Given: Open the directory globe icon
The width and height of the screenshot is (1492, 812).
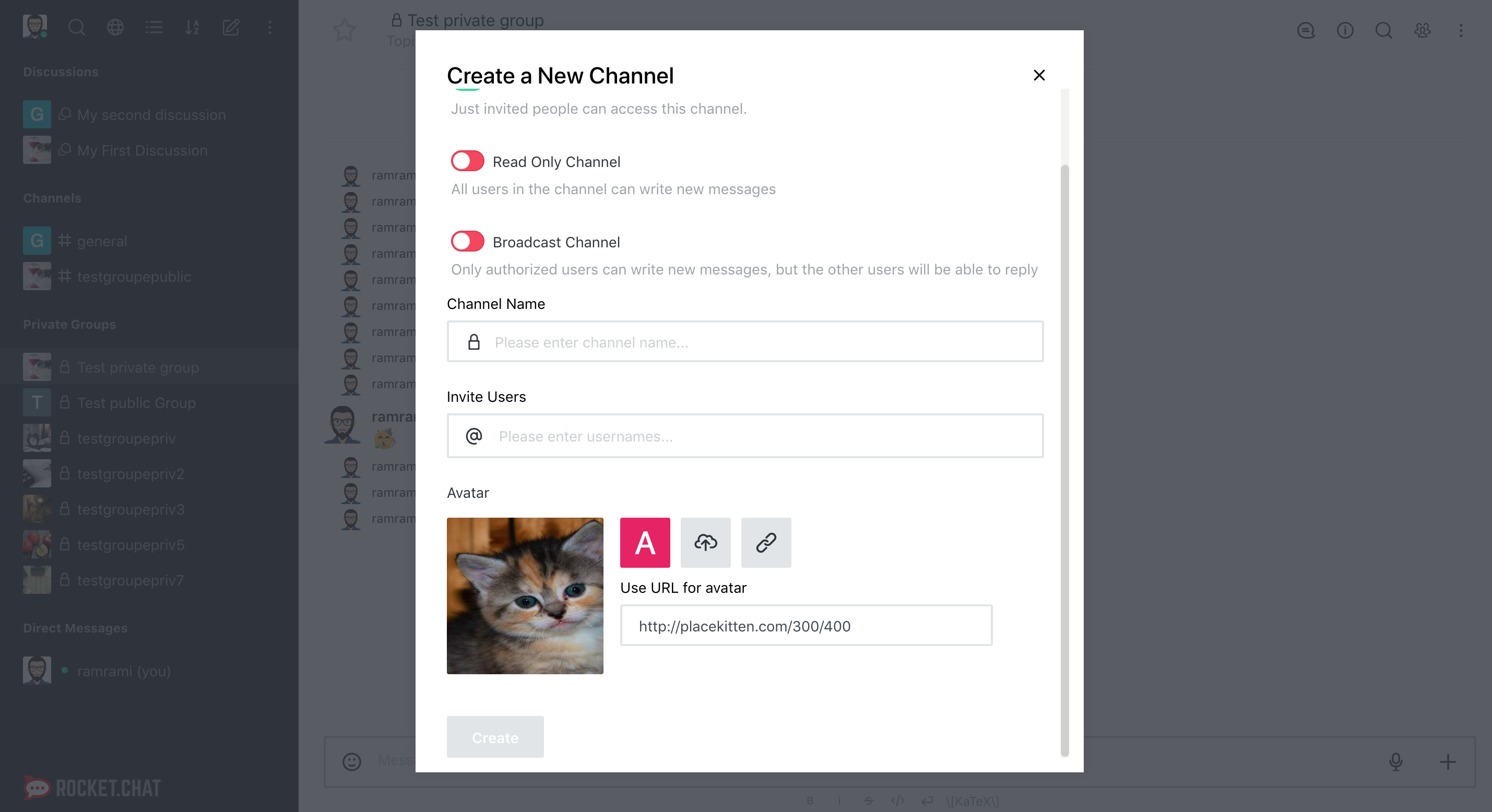Looking at the screenshot, I should coord(115,27).
